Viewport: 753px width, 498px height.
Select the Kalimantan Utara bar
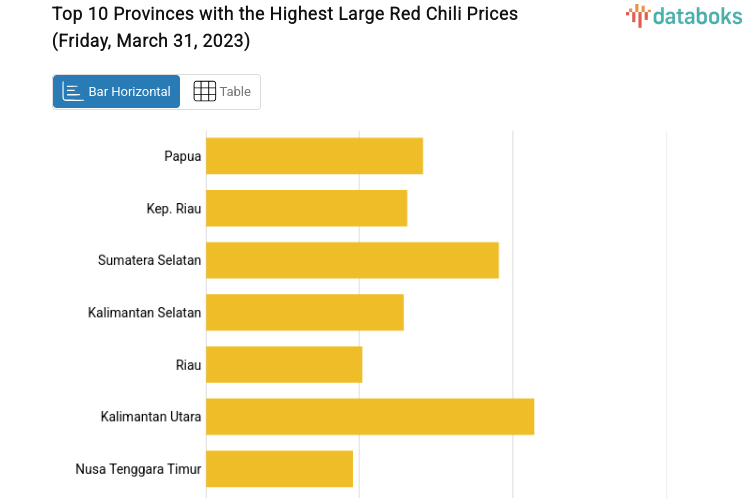(x=370, y=416)
